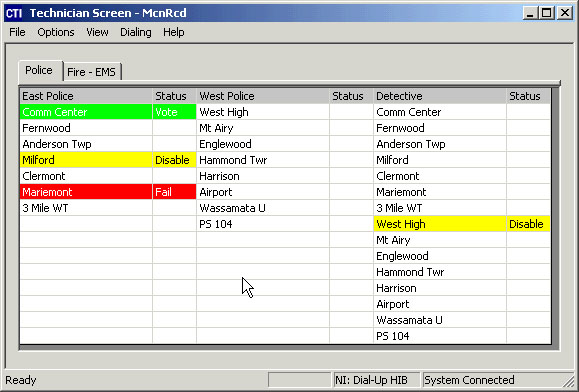579x392 pixels.
Task: Select Airport in West Police column
Action: tap(263, 192)
